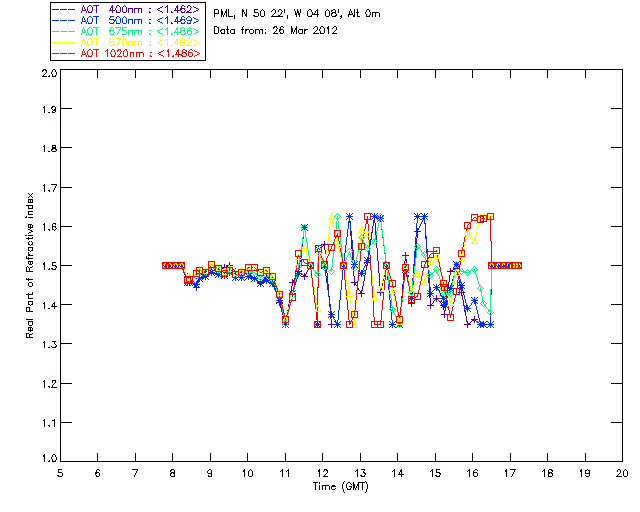Click the 13 x-axis tick label
This screenshot has width=640, height=512.
(x=360, y=473)
